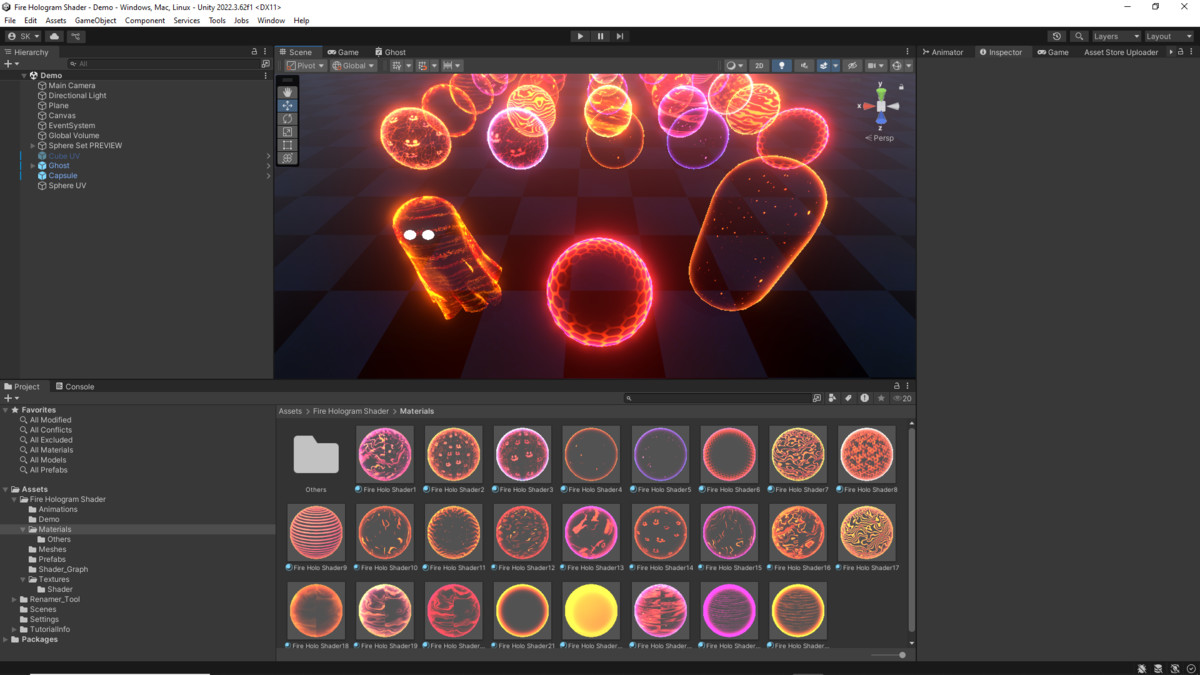Toggle scene view audio
The width and height of the screenshot is (1200, 675).
click(805, 65)
